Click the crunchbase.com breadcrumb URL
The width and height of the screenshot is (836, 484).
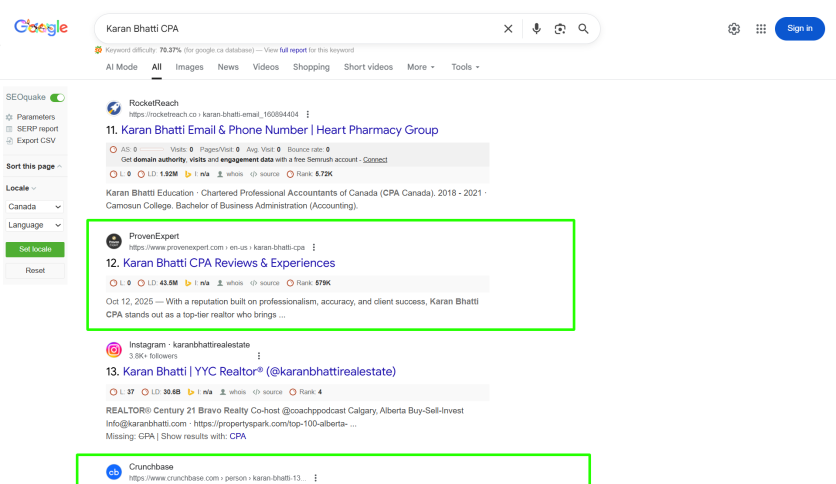point(218,478)
